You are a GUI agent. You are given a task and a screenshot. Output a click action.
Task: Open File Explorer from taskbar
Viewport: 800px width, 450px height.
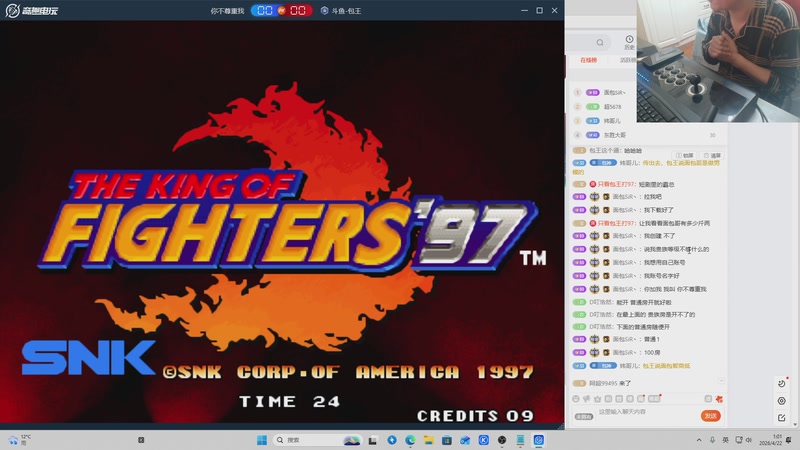429,440
